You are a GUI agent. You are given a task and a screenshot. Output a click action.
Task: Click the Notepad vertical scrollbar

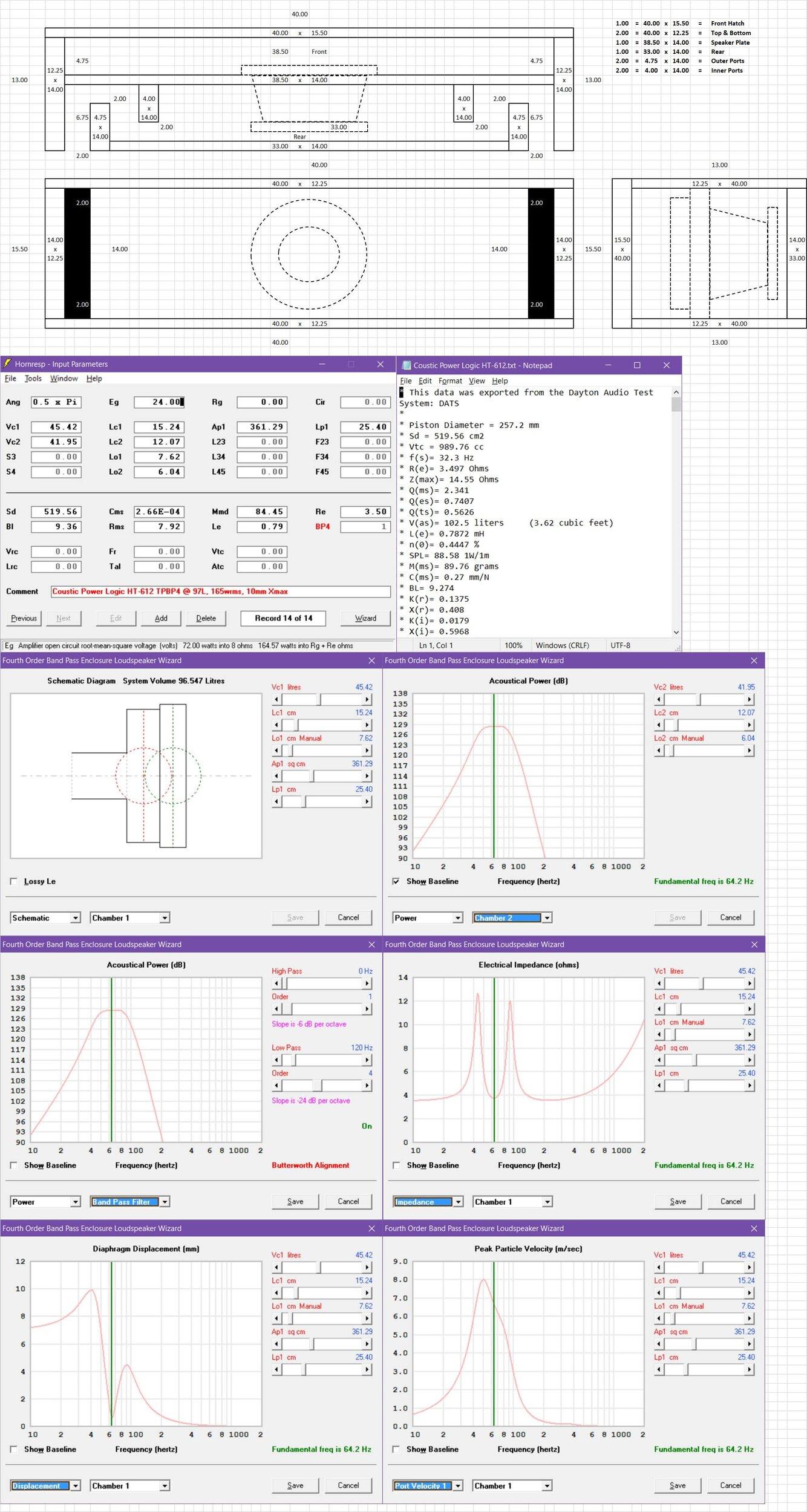(676, 512)
